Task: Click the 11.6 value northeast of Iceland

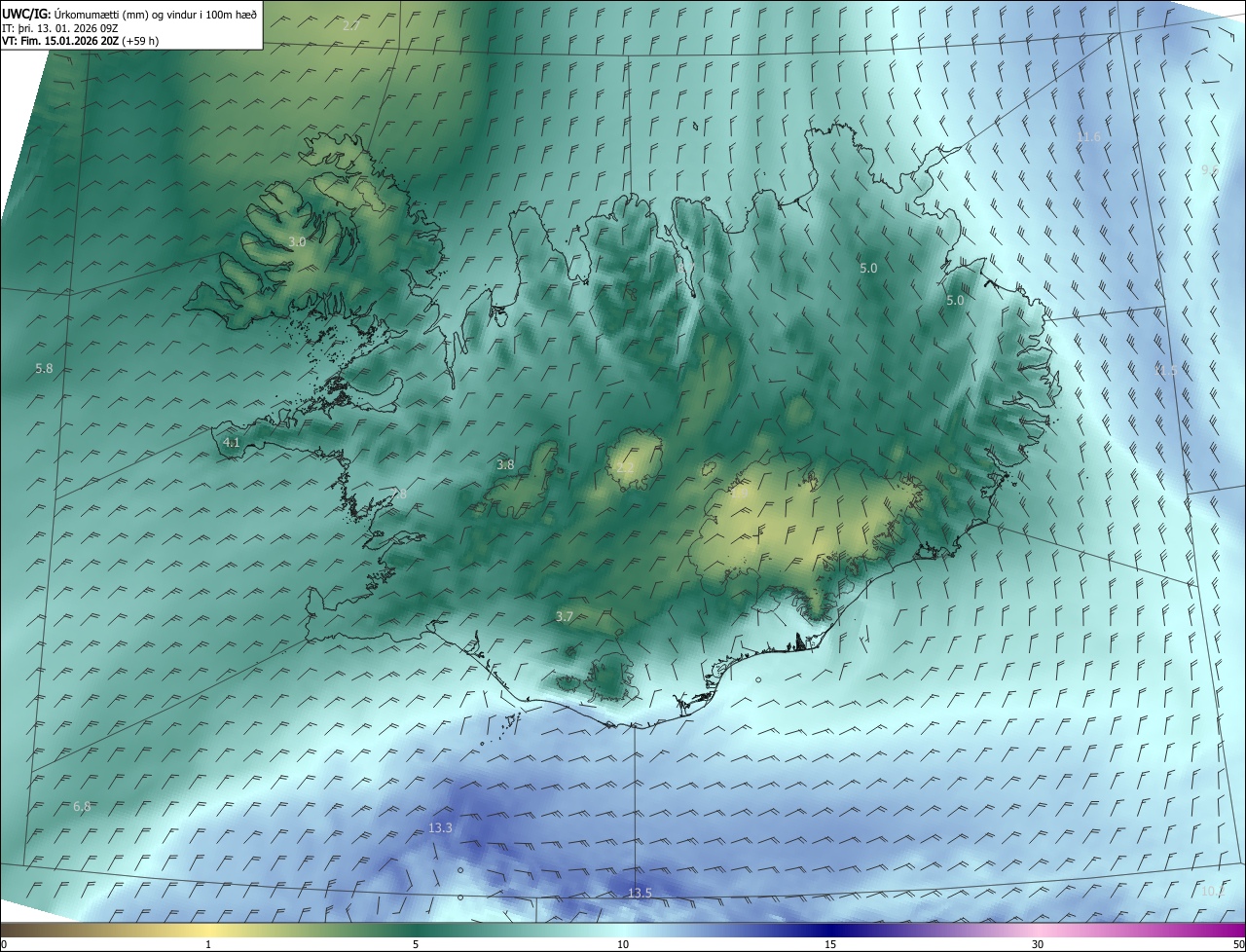Action: click(1089, 137)
